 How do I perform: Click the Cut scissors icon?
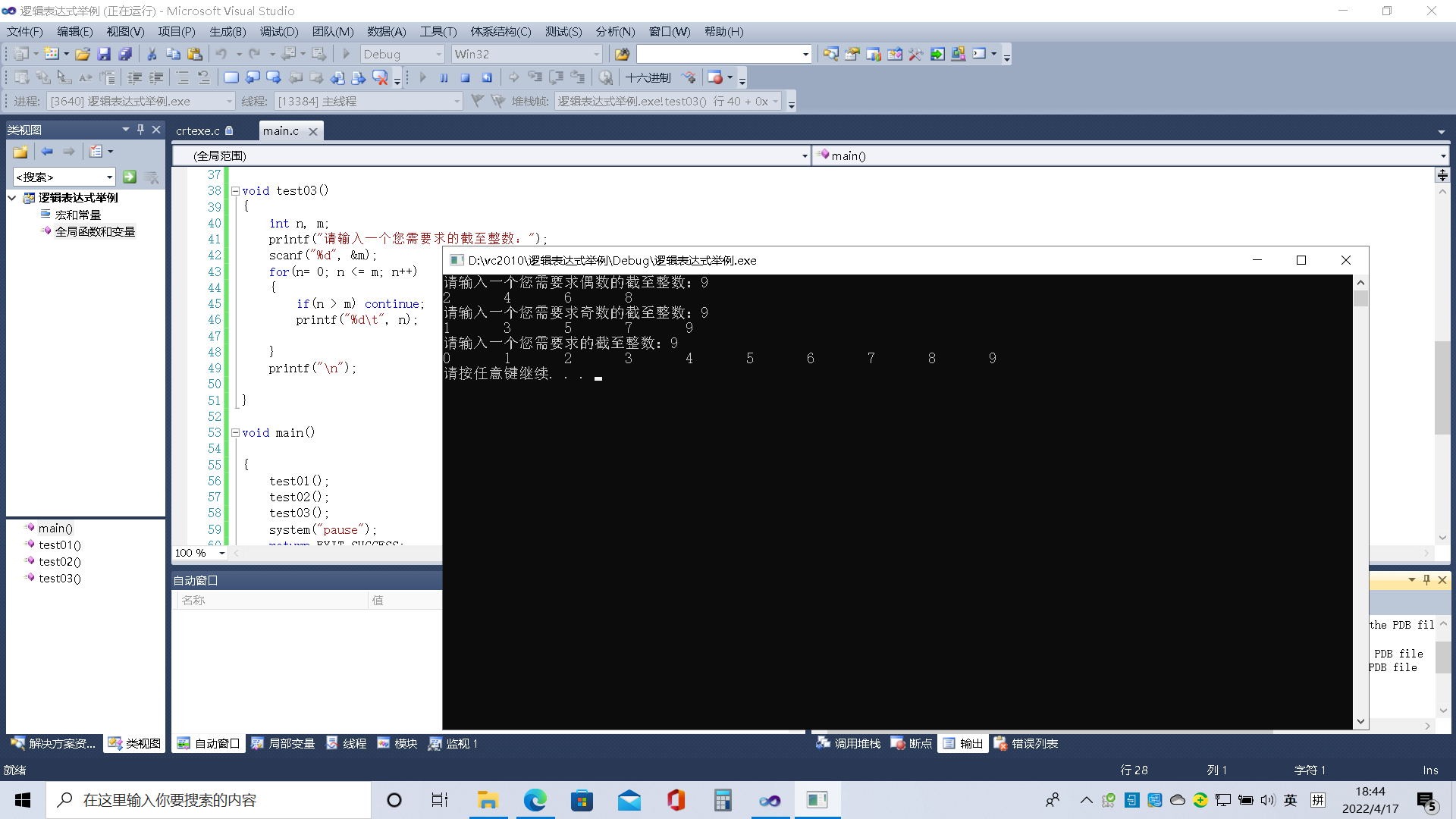click(152, 55)
